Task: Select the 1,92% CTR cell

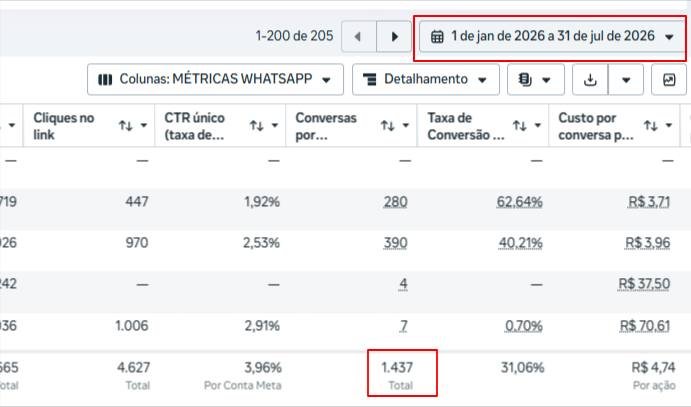Action: coord(262,202)
